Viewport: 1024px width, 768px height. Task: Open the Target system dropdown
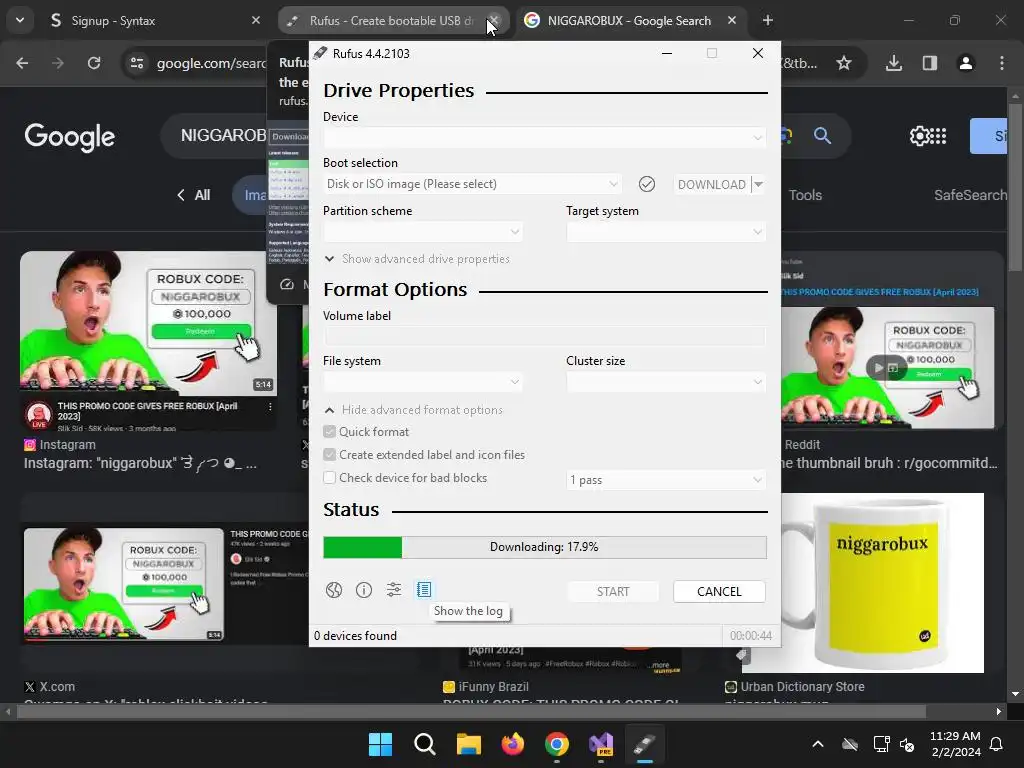pos(665,232)
